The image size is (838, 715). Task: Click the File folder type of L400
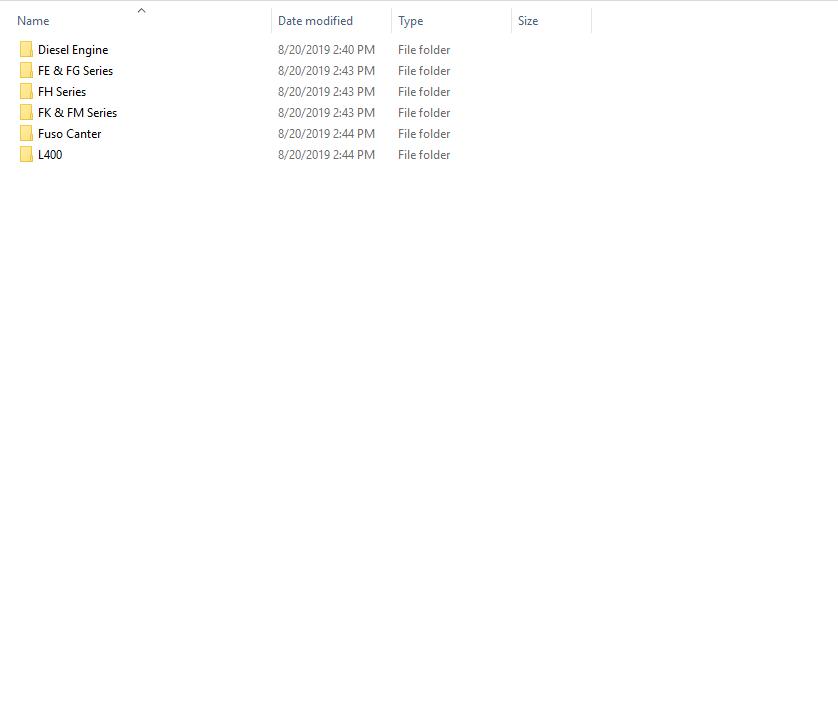click(424, 154)
